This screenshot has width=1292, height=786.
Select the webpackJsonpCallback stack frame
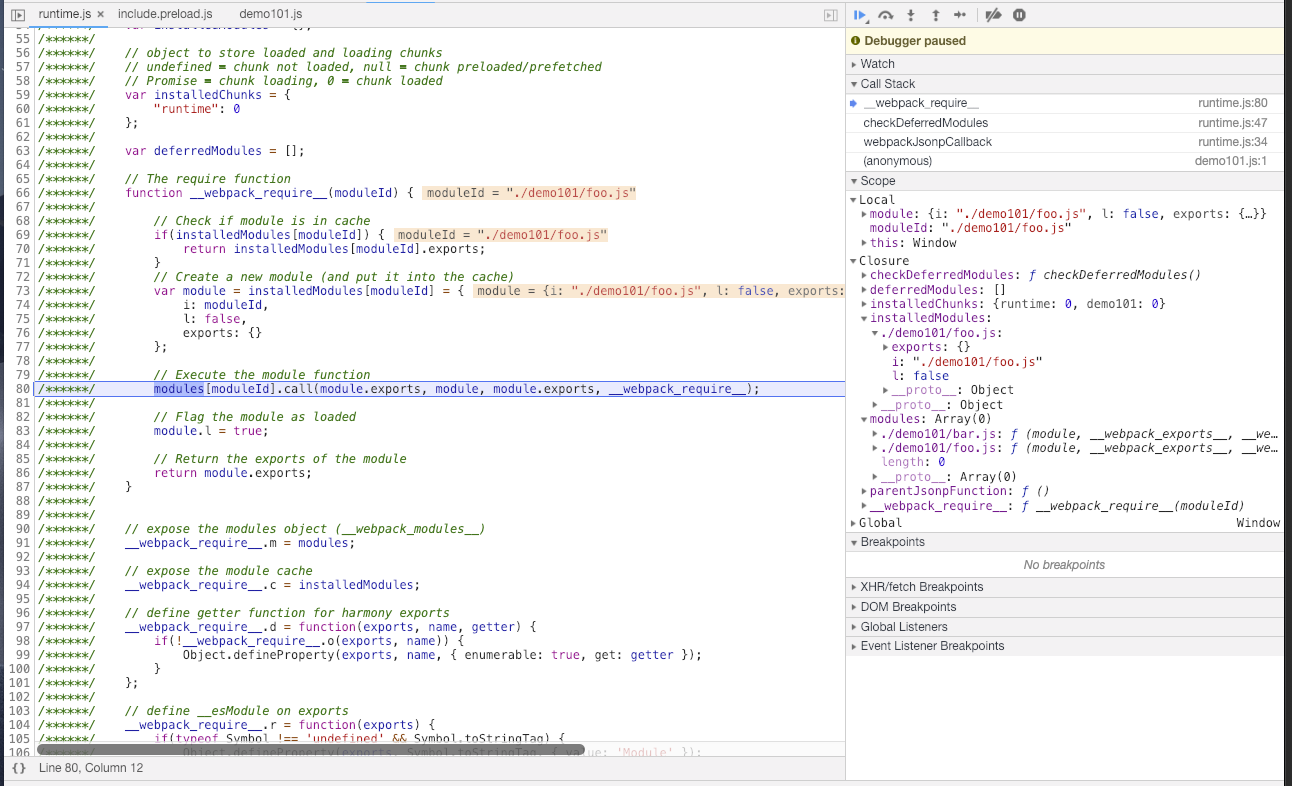tap(930, 141)
